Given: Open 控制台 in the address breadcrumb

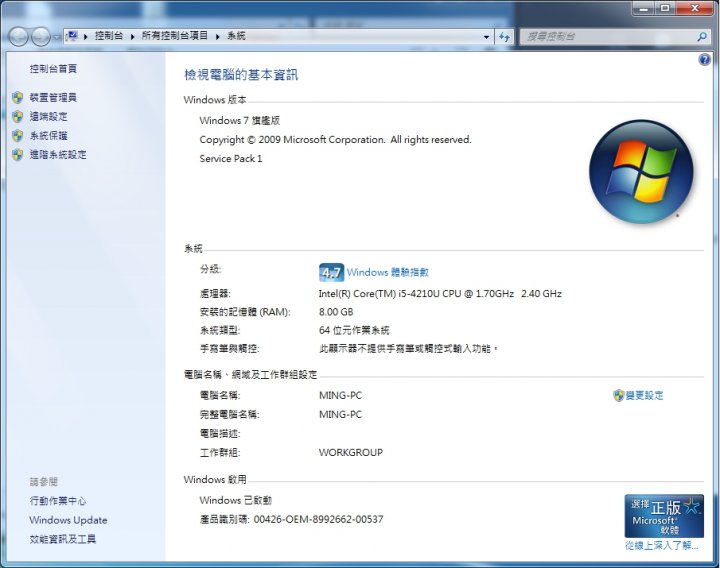Looking at the screenshot, I should click(109, 36).
